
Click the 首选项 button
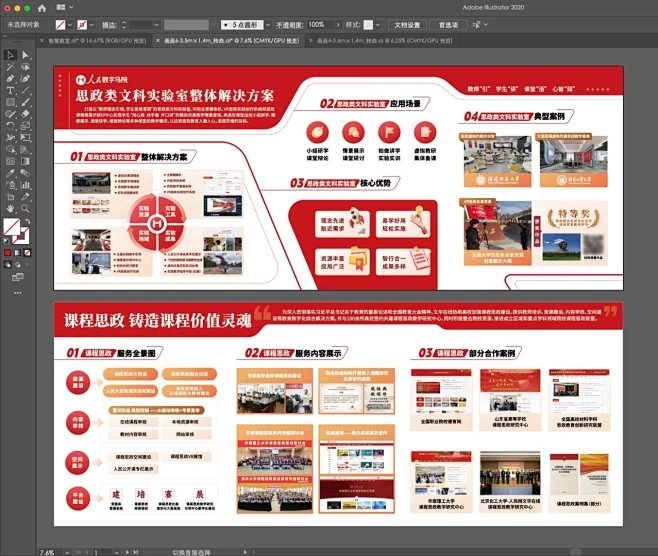[x=450, y=23]
